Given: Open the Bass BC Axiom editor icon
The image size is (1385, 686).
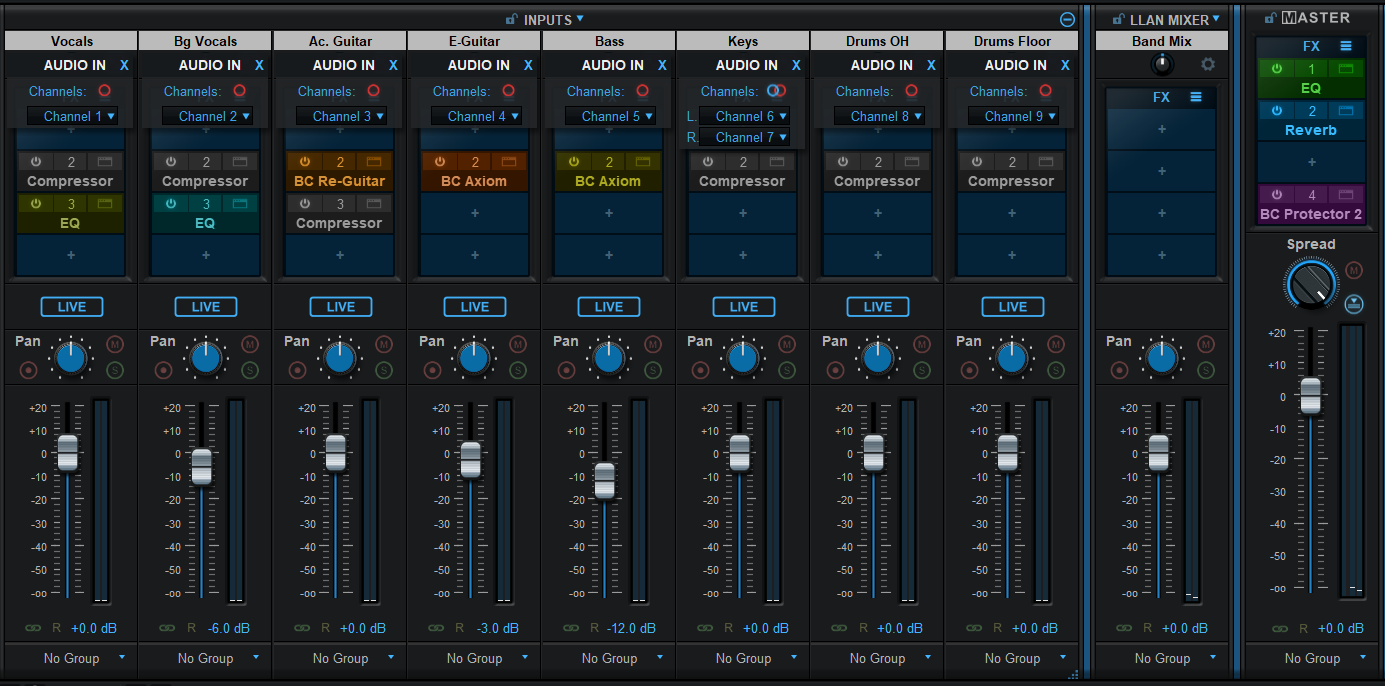Looking at the screenshot, I should (x=643, y=161).
